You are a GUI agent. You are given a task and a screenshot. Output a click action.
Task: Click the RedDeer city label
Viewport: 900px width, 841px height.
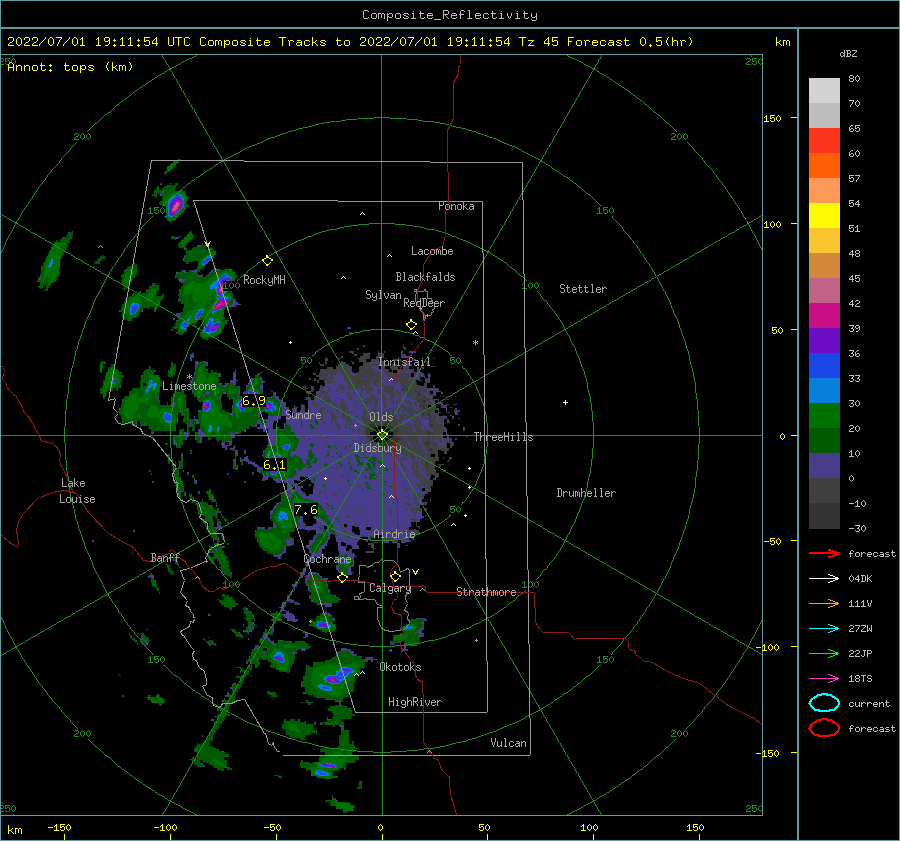coord(424,303)
